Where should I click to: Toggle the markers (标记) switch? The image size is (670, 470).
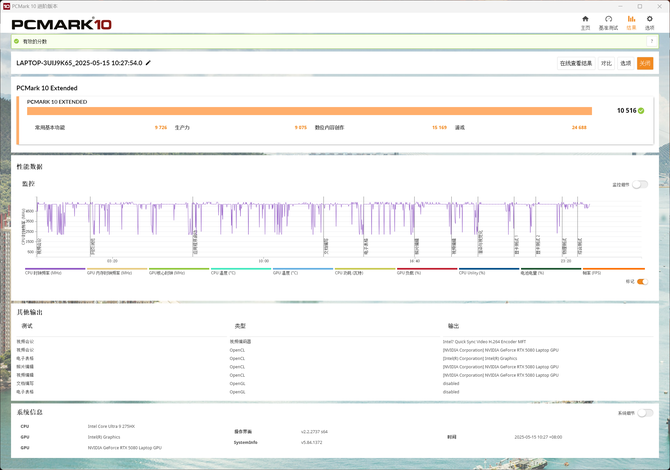(x=642, y=282)
